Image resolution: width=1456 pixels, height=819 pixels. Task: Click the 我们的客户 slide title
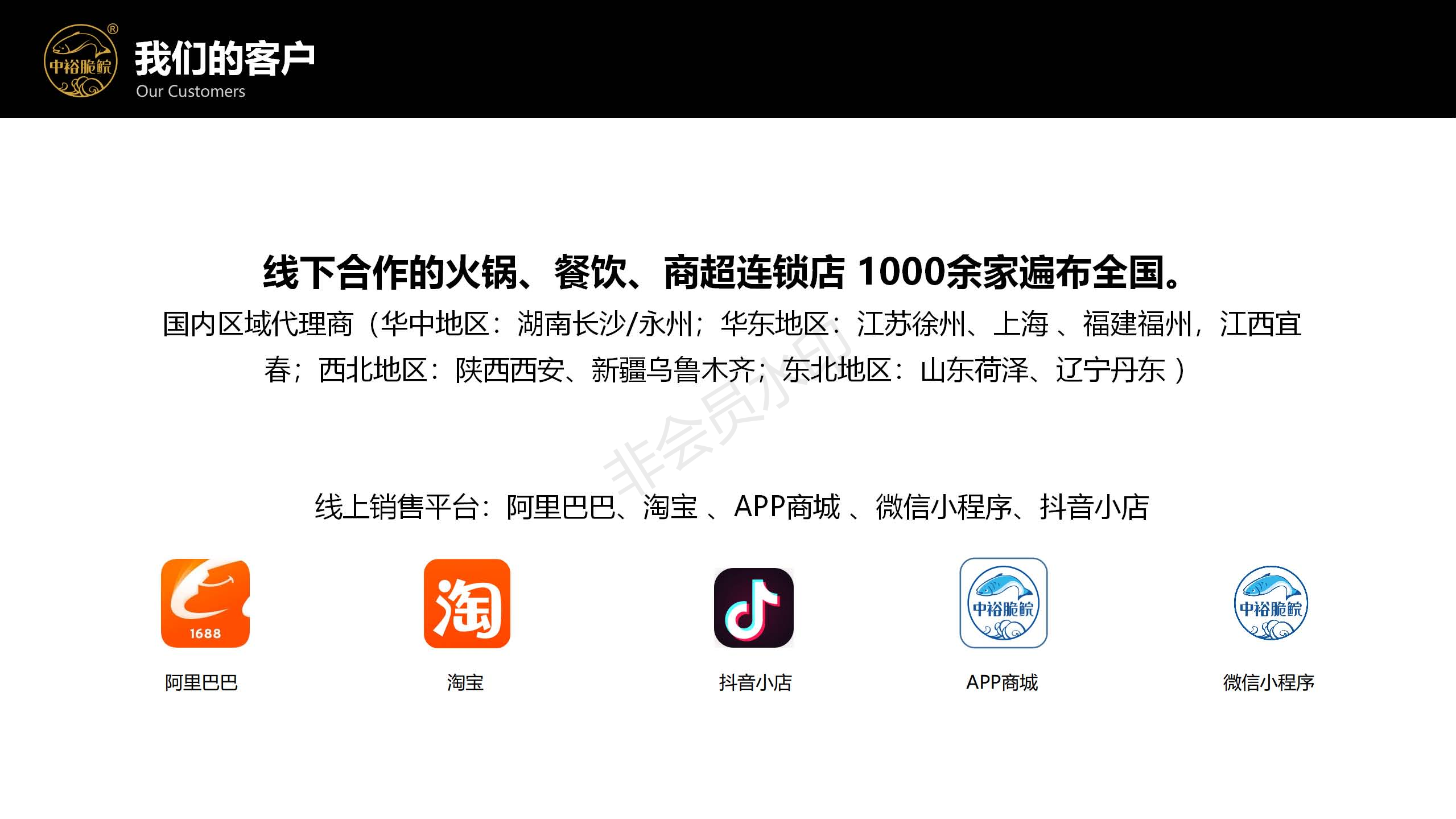[x=225, y=58]
